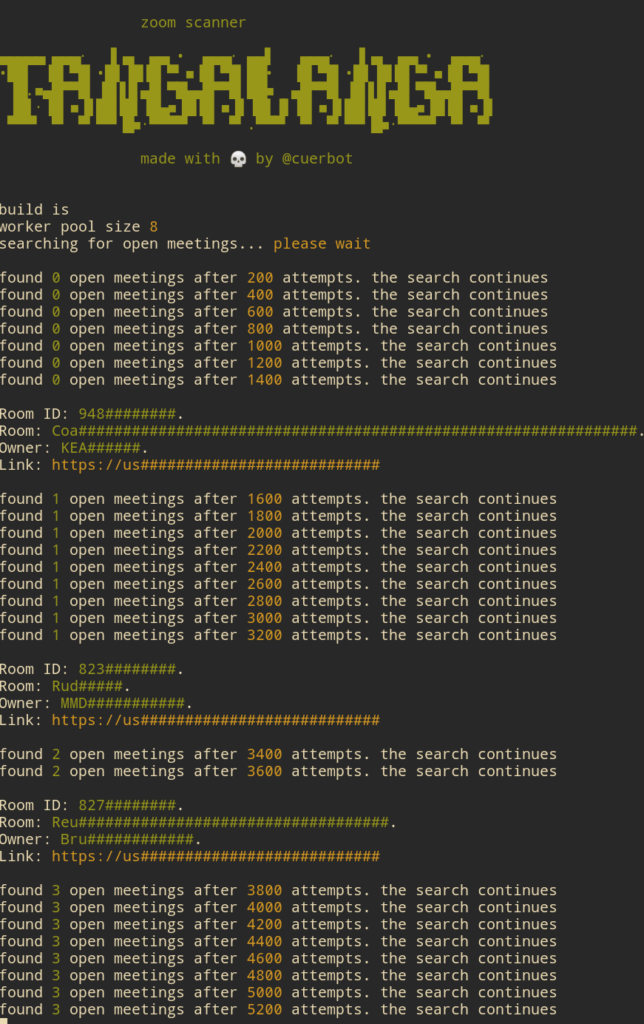Click the "please wait" status text
The image size is (644, 1024).
pos(322,244)
